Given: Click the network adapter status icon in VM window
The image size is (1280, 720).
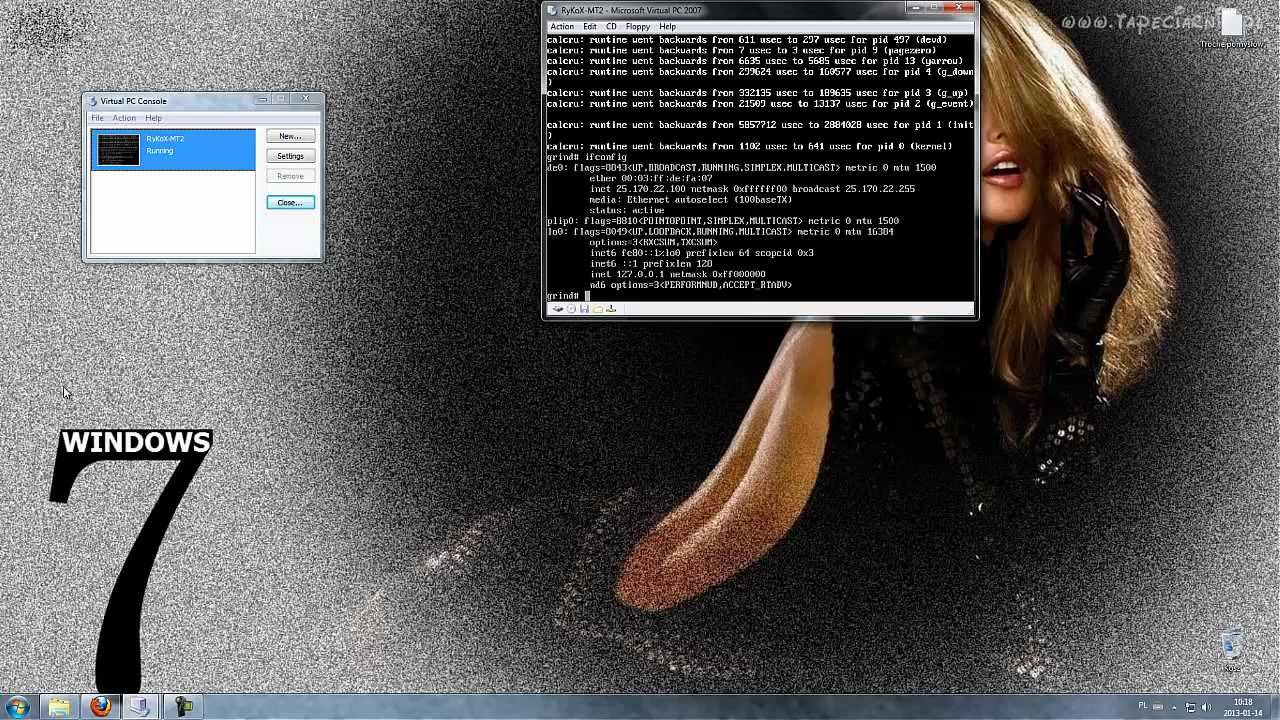Looking at the screenshot, I should tap(611, 309).
